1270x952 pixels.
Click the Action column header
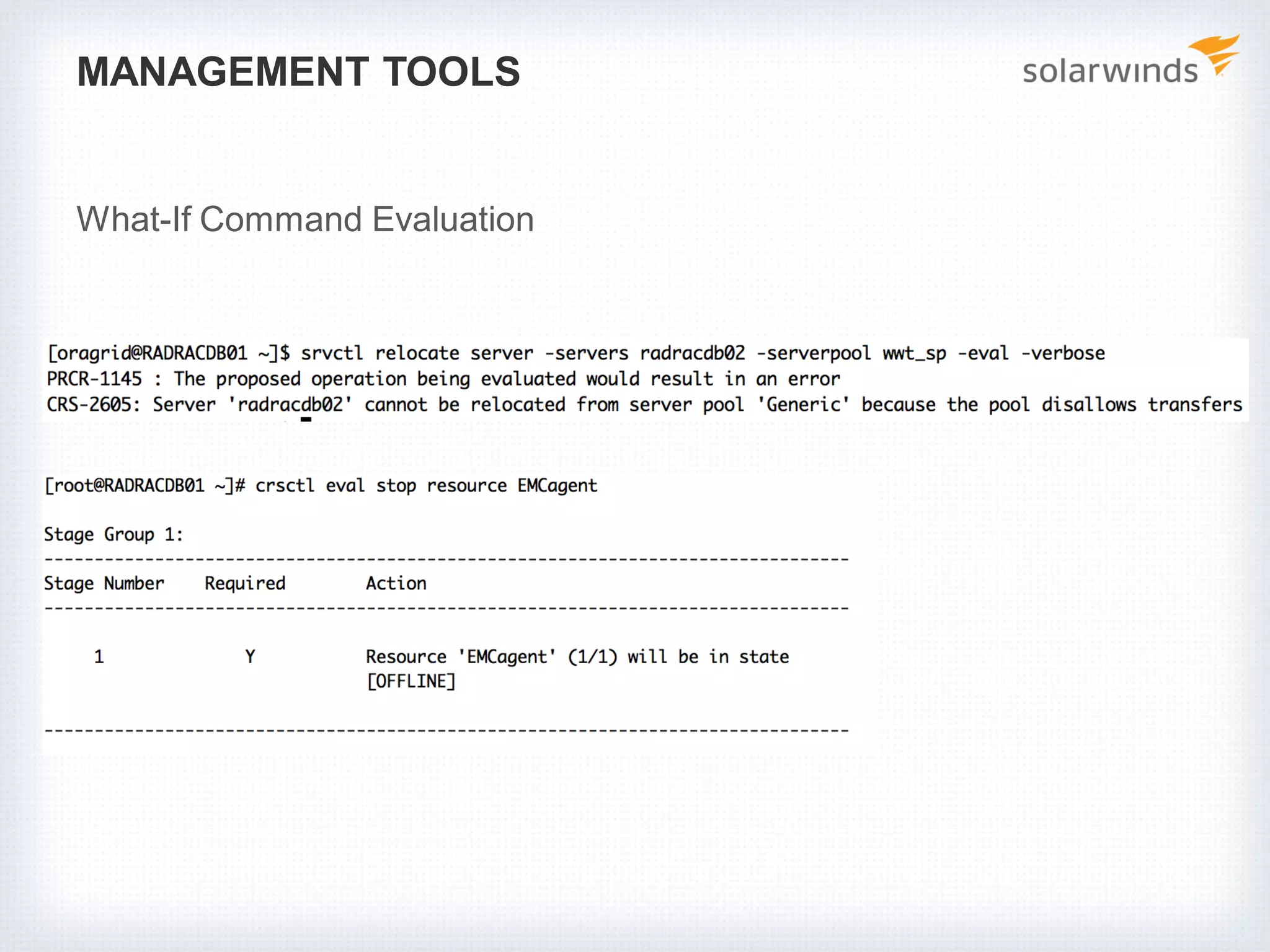tap(396, 583)
